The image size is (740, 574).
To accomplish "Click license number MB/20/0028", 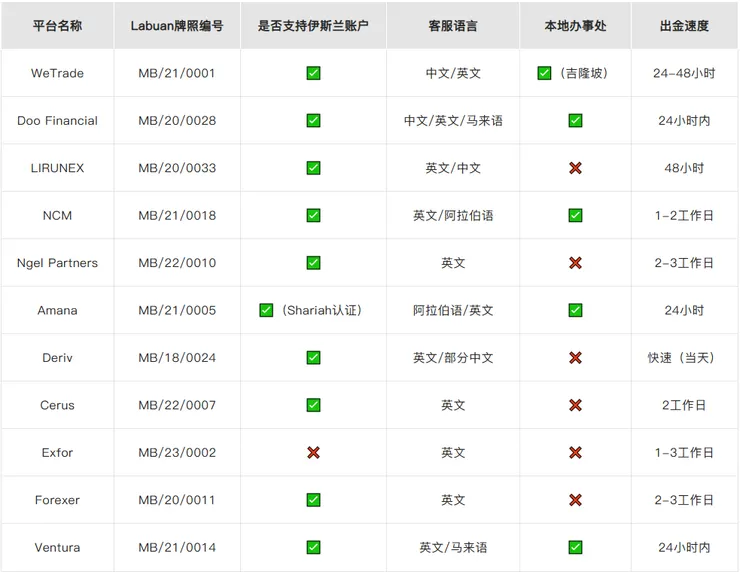I will [x=177, y=120].
